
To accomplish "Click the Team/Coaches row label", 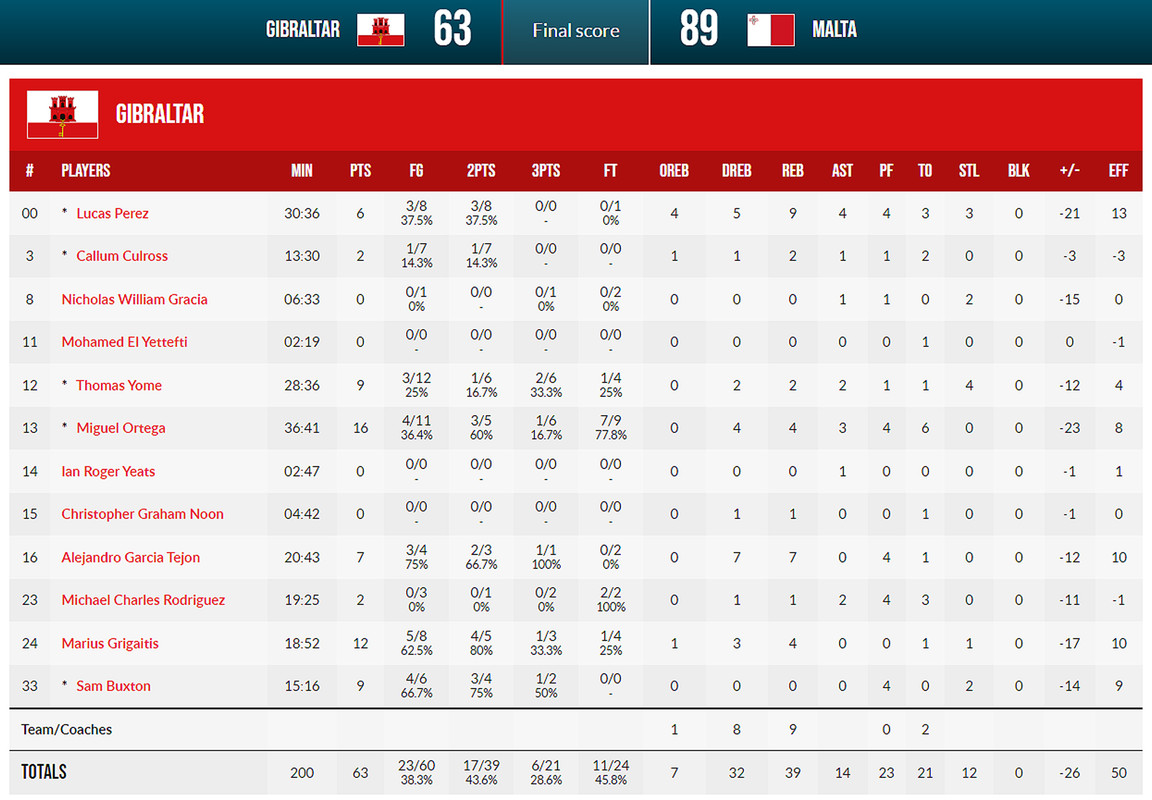I will [x=66, y=729].
